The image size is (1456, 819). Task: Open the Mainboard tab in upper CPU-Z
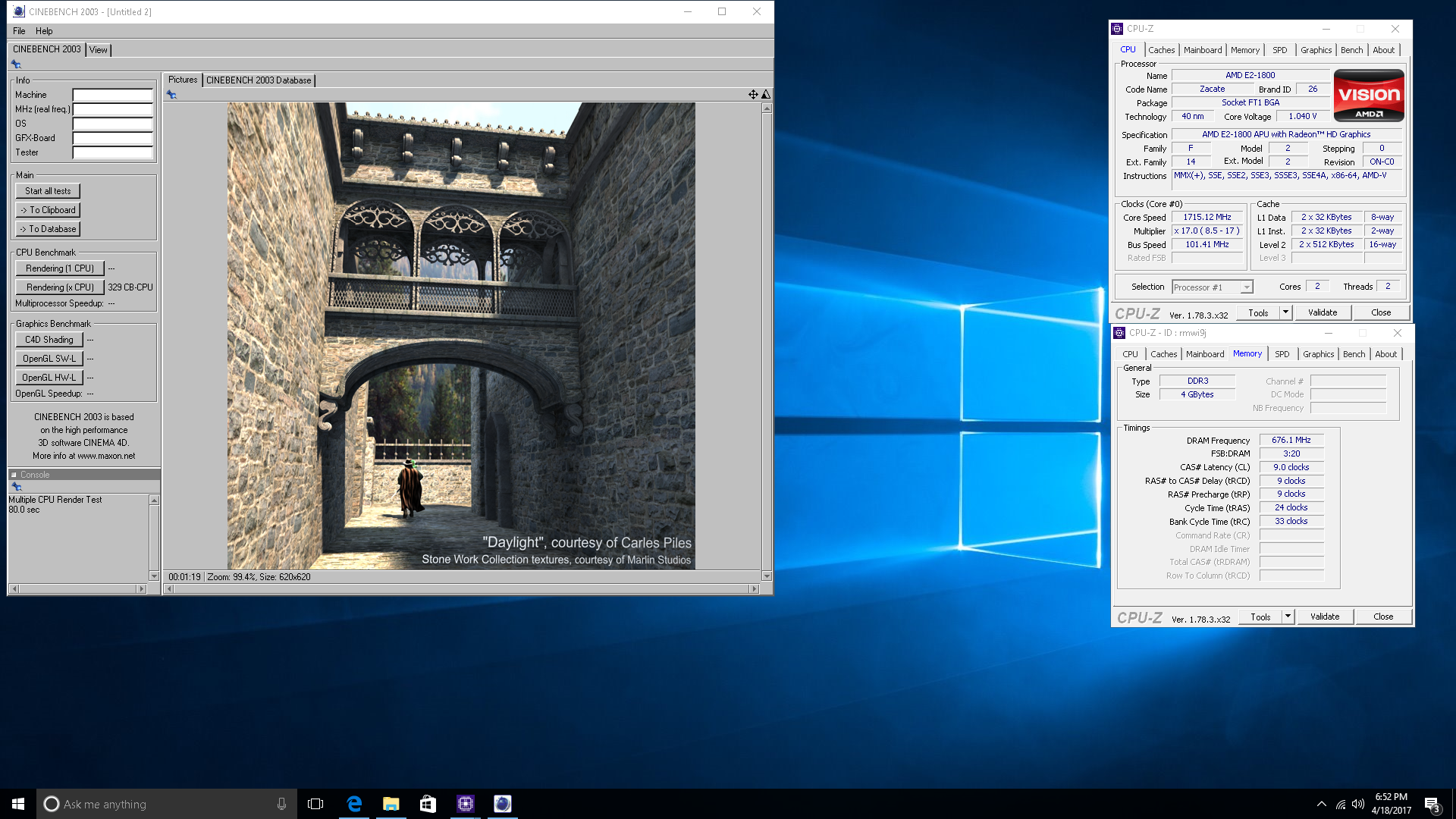[x=1203, y=50]
